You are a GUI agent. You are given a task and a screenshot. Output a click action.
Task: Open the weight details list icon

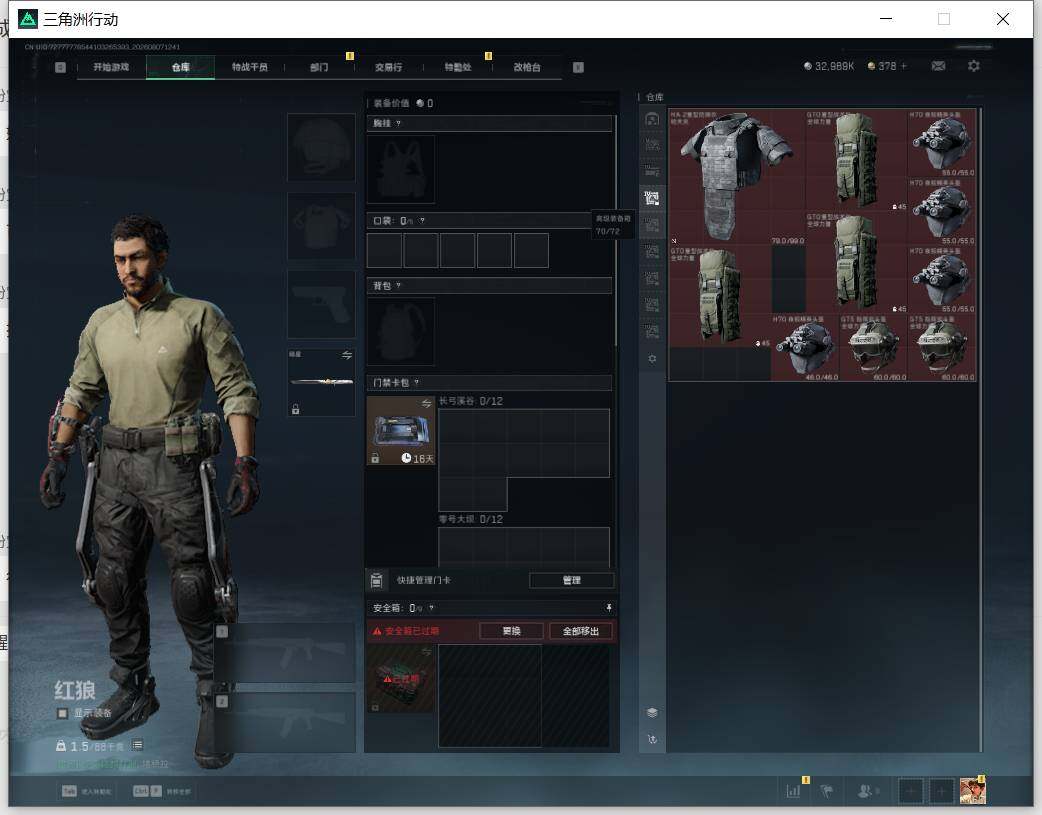pyautogui.click(x=138, y=745)
